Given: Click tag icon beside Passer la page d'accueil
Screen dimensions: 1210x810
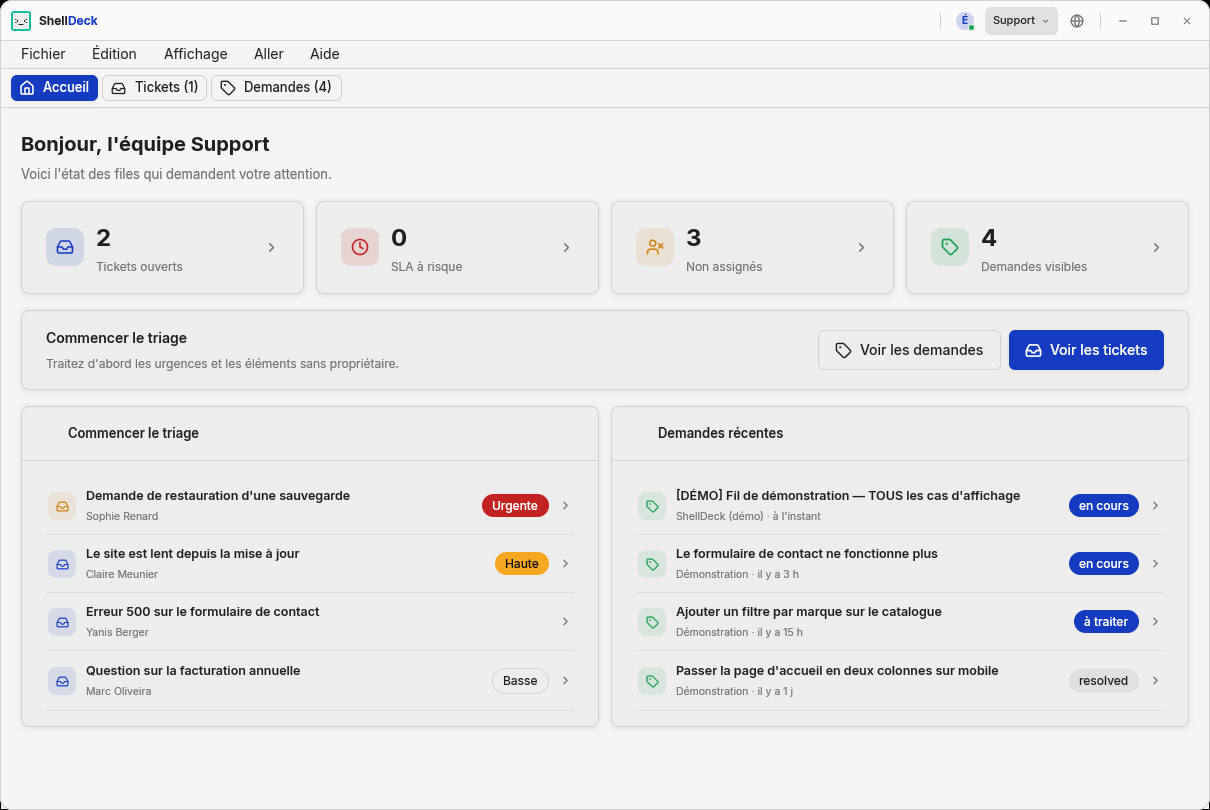Looking at the screenshot, I should coord(652,681).
